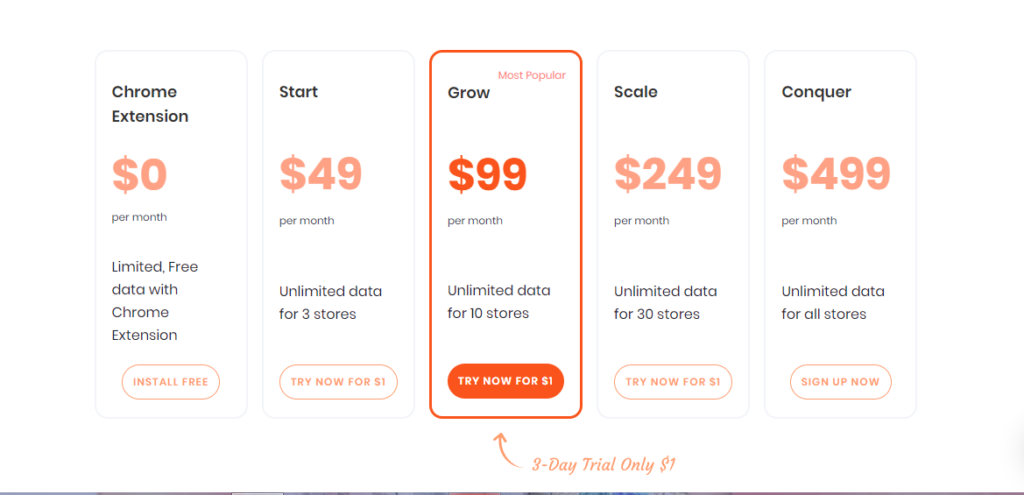This screenshot has width=1024, height=495.
Task: Click the $49 price in Start card
Action: pos(320,175)
